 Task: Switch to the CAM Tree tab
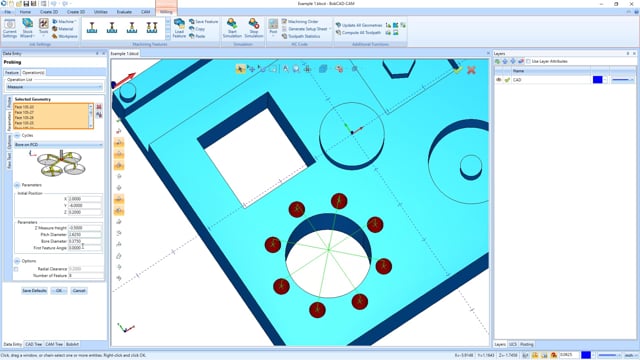click(54, 344)
